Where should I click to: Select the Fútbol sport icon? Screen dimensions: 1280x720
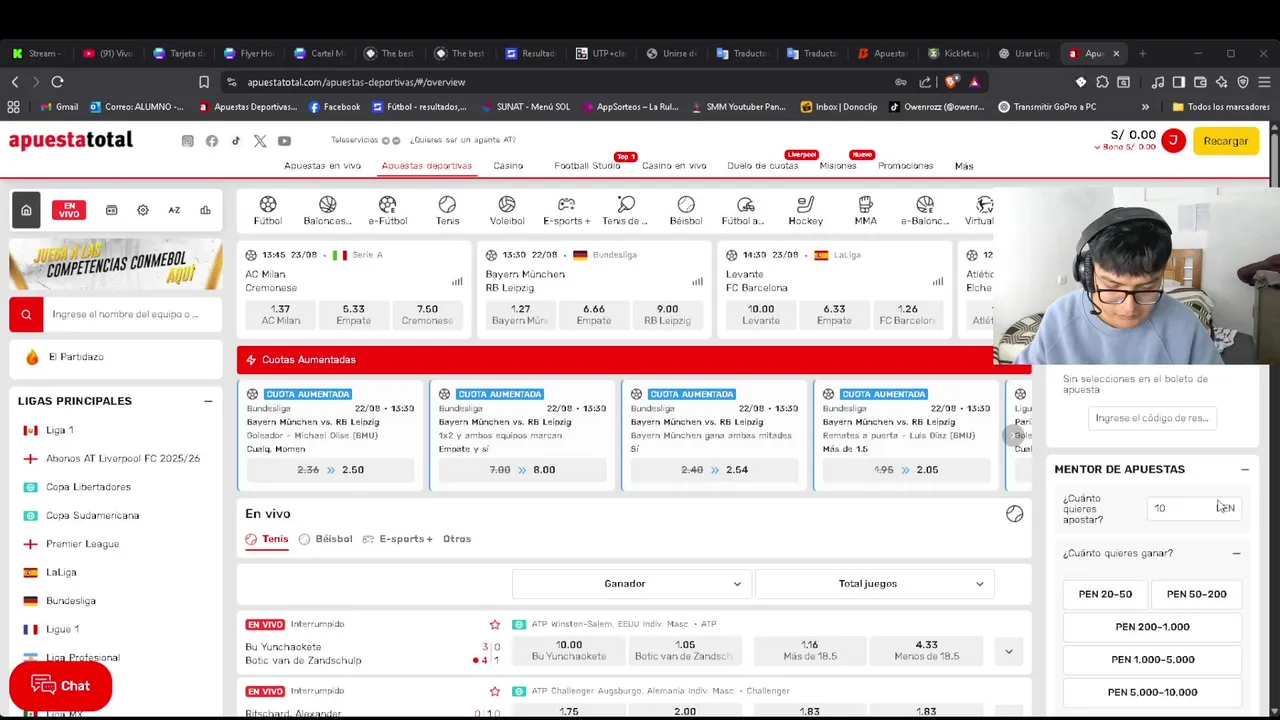click(x=267, y=210)
